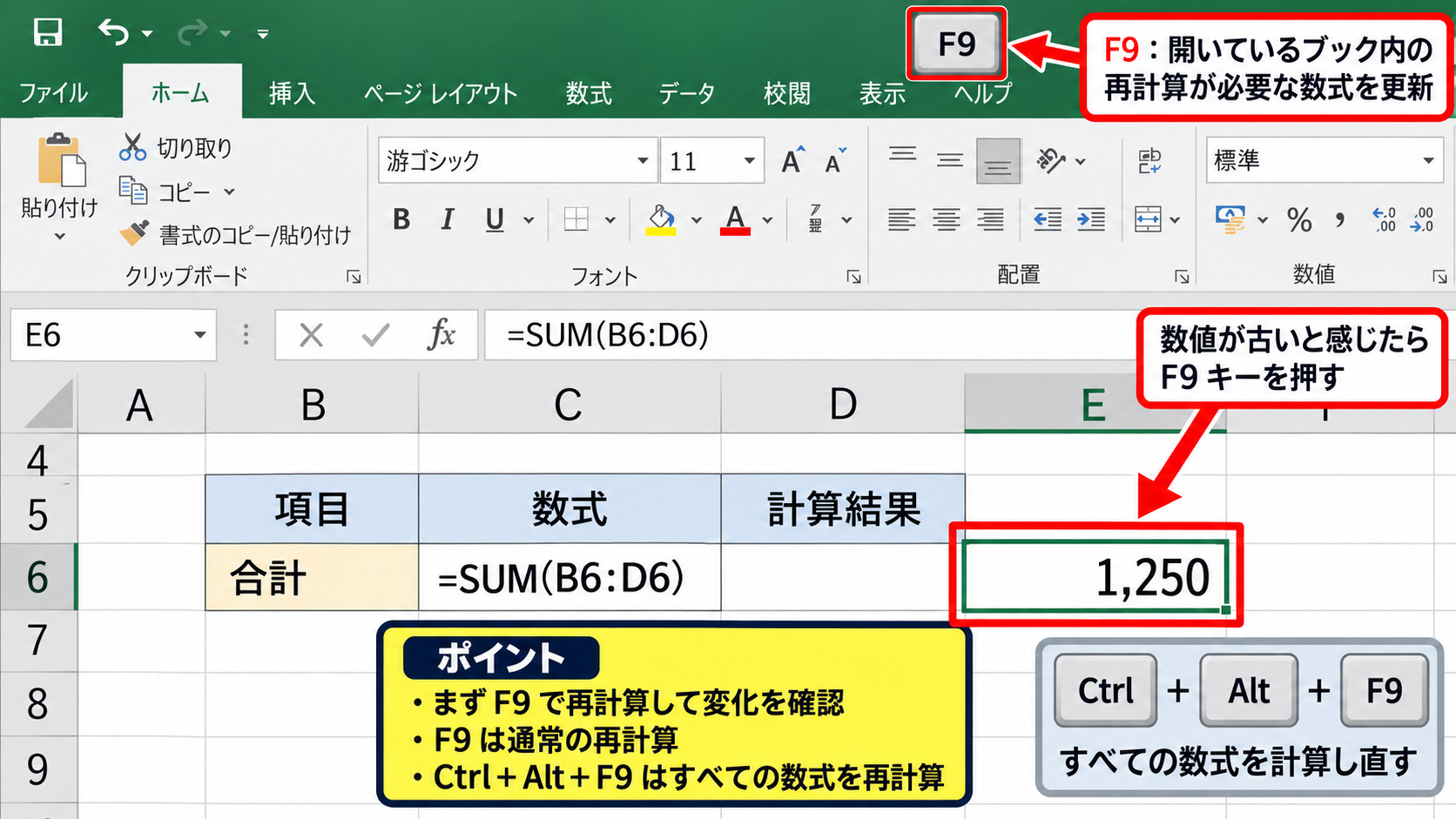Apply yellow fill color bucket
Viewport: 1456px width, 819px height.
(x=661, y=219)
